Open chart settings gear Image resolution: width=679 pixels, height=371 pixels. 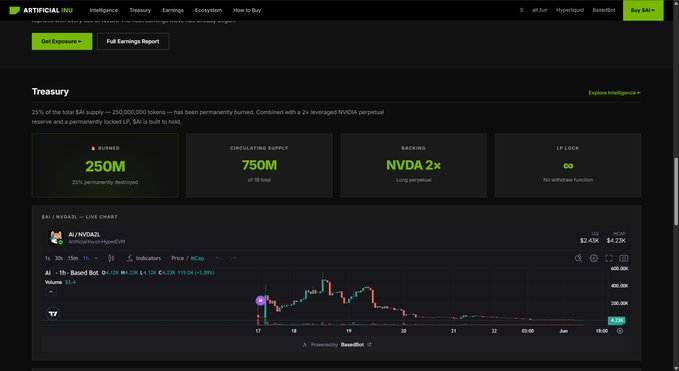point(594,258)
